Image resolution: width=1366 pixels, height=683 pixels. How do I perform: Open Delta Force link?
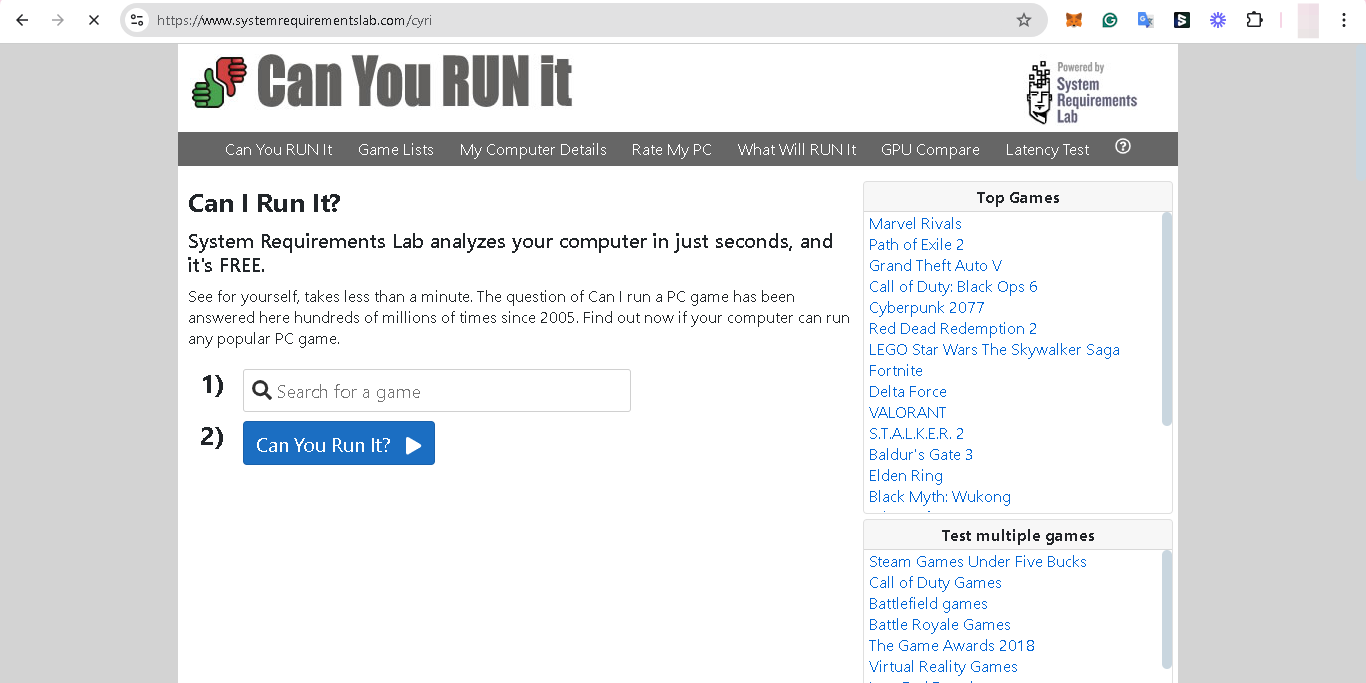tap(908, 392)
